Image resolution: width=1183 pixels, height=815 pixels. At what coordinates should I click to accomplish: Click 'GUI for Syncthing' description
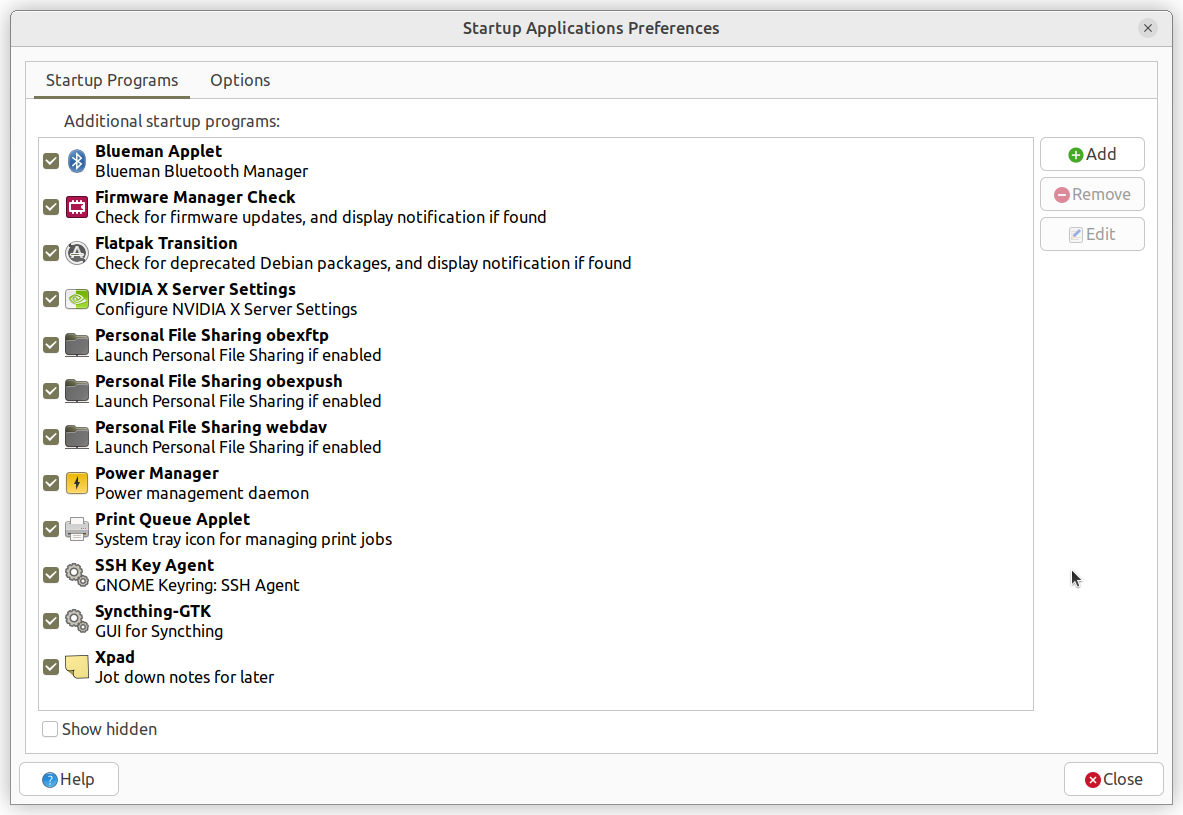(159, 632)
